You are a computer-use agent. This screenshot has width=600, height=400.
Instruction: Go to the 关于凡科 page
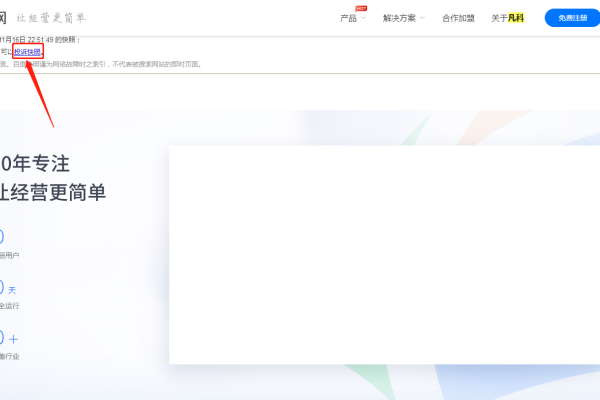coord(507,18)
